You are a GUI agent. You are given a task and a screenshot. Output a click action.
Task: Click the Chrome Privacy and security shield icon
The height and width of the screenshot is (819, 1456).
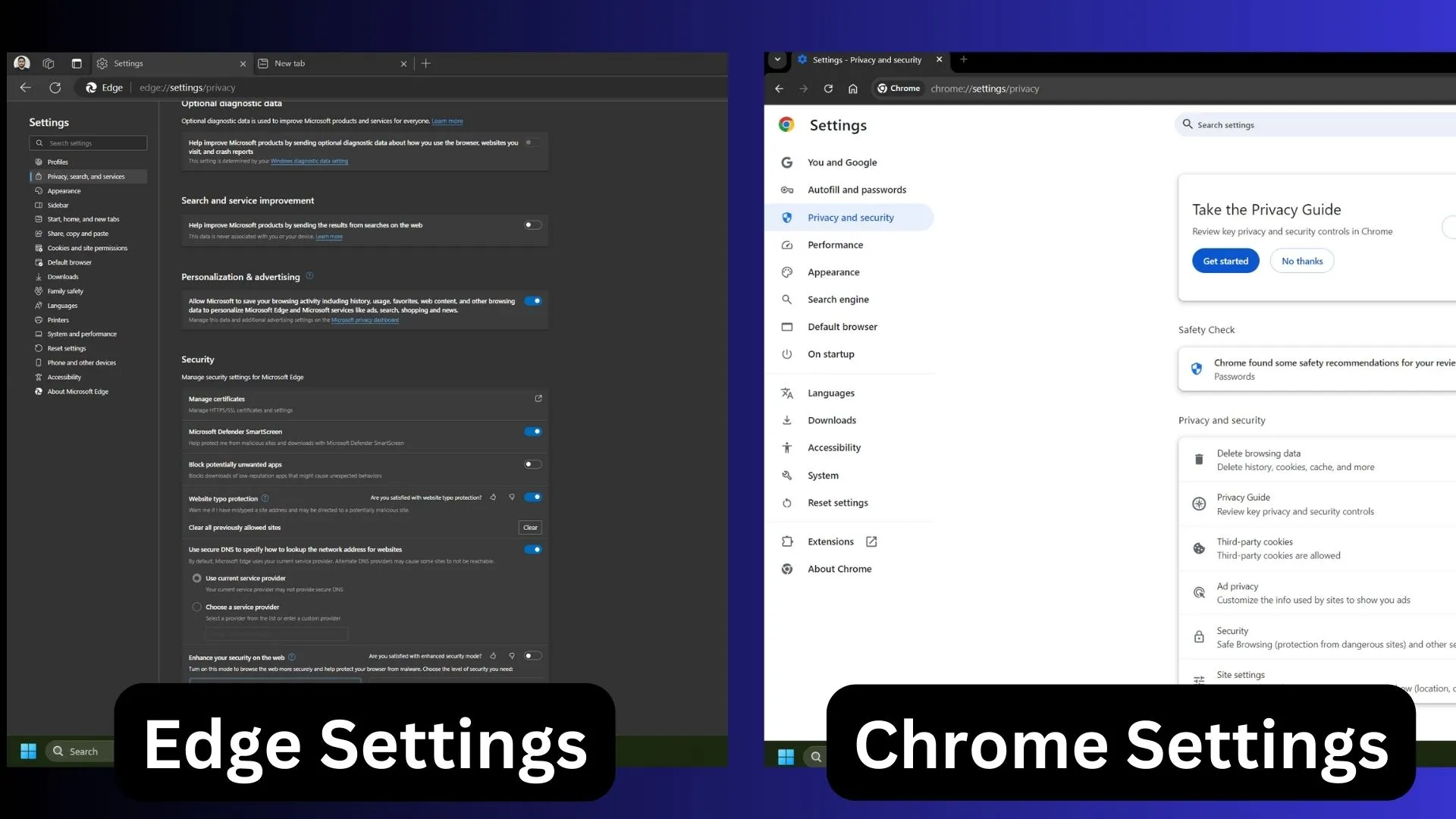click(788, 217)
